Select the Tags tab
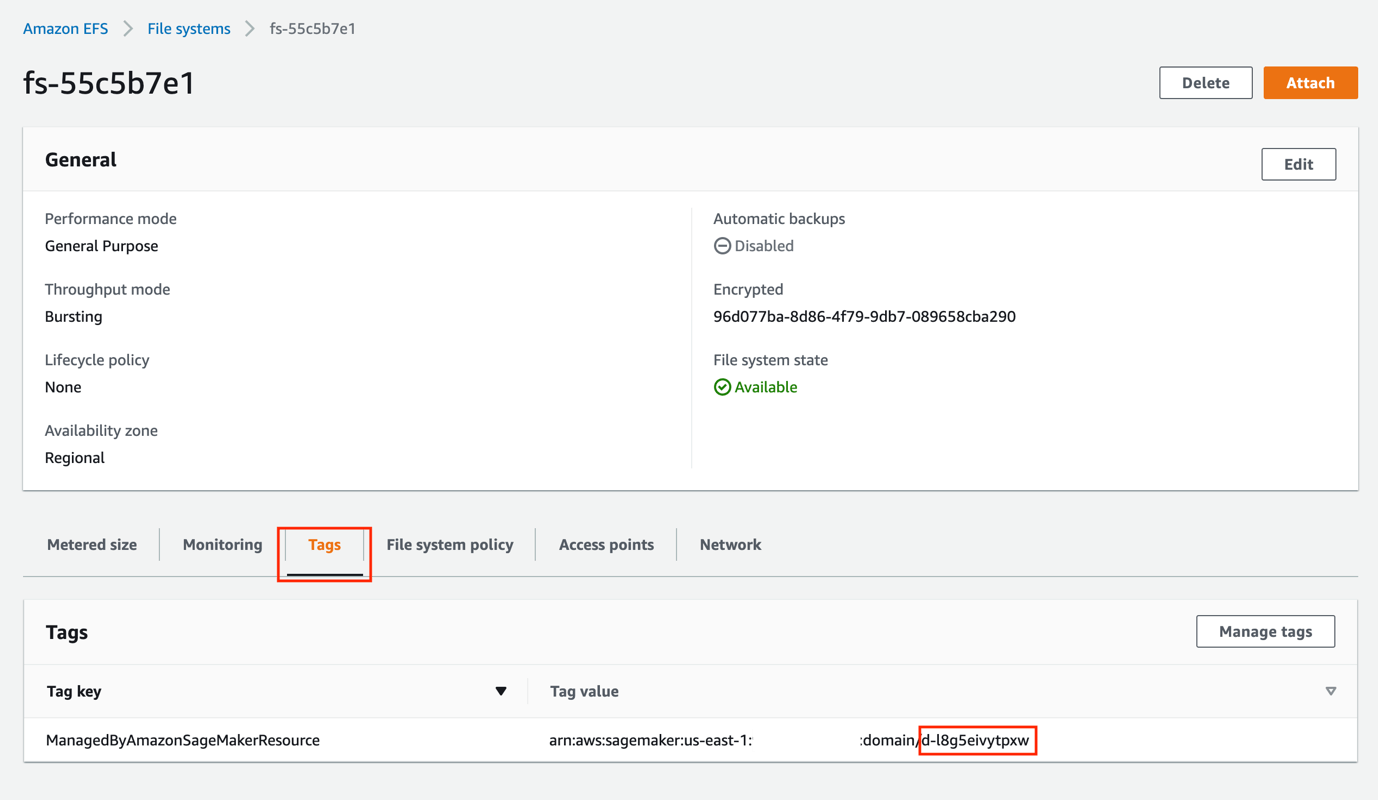Viewport: 1378px width, 800px height. pos(324,545)
